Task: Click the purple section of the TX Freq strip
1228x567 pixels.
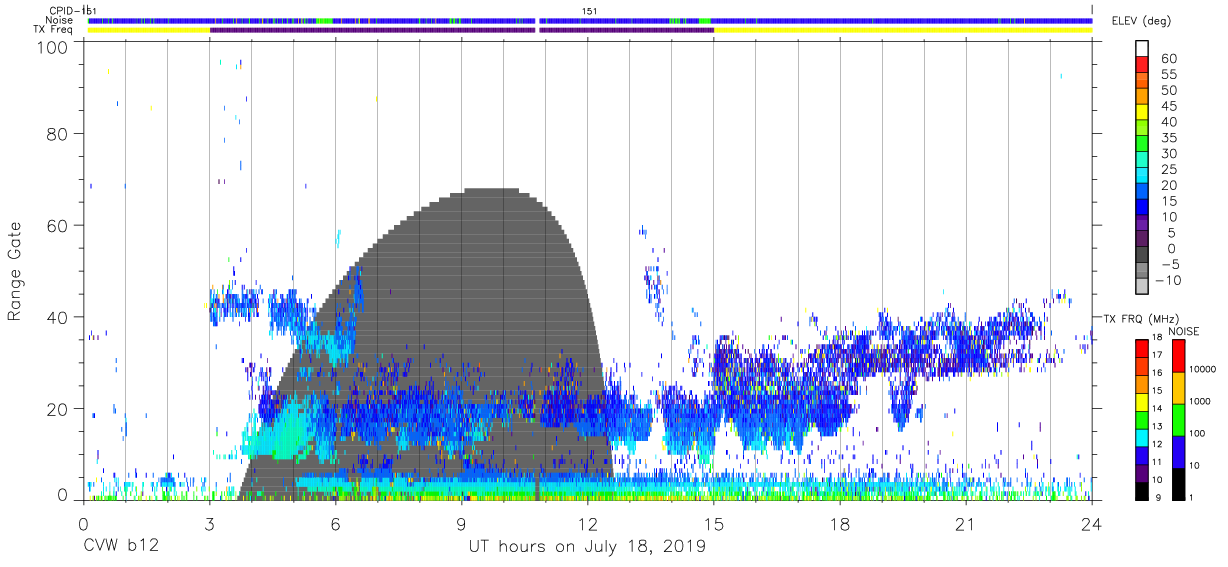Action: [x=461, y=30]
